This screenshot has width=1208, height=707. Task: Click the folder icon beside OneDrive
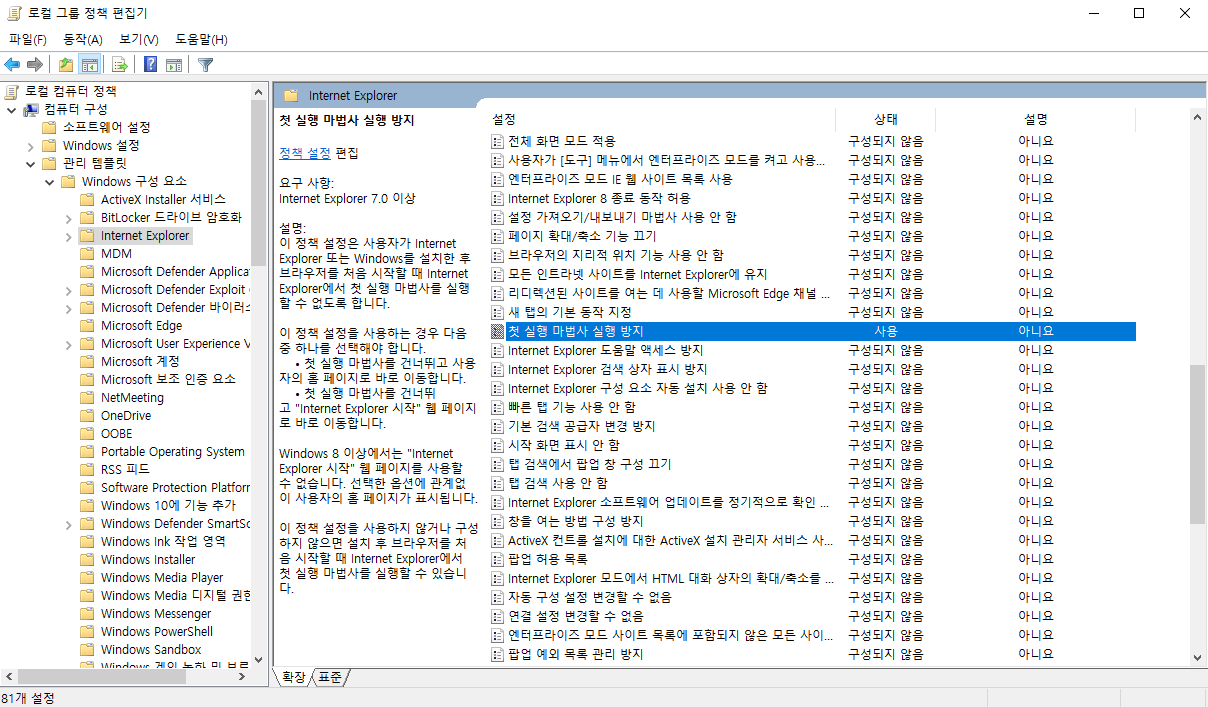pyautogui.click(x=87, y=416)
